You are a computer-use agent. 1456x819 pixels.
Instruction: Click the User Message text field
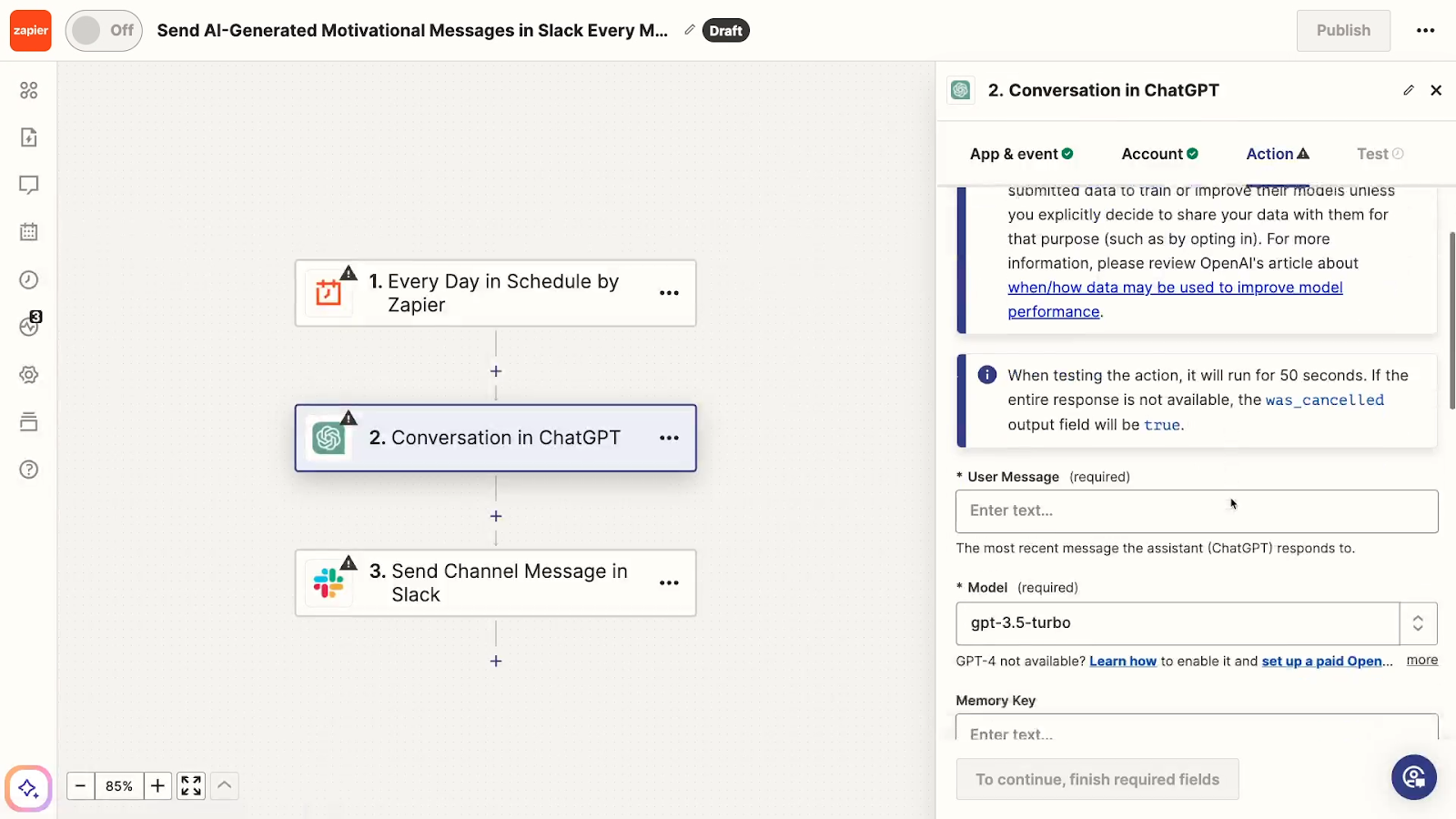1197,511
